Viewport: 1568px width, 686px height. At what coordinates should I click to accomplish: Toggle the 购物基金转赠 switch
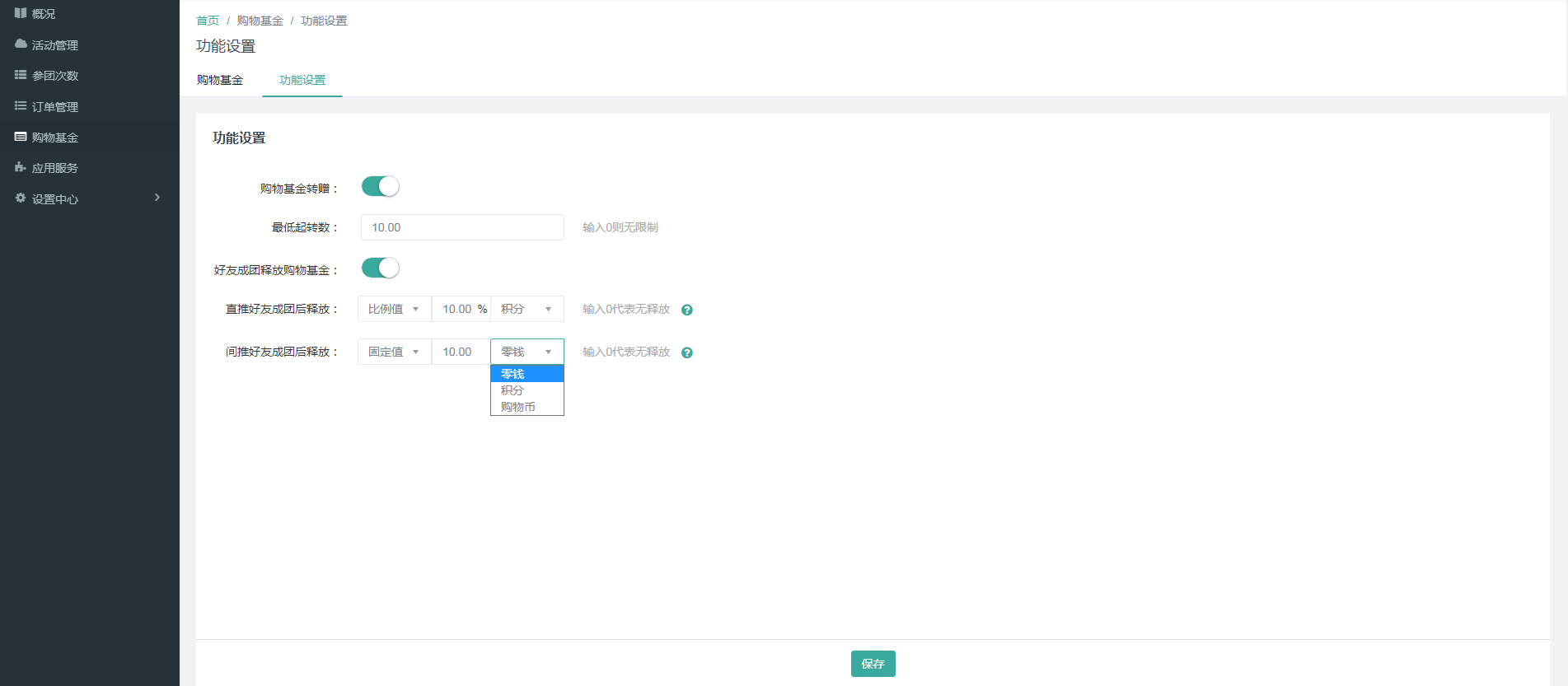[380, 187]
